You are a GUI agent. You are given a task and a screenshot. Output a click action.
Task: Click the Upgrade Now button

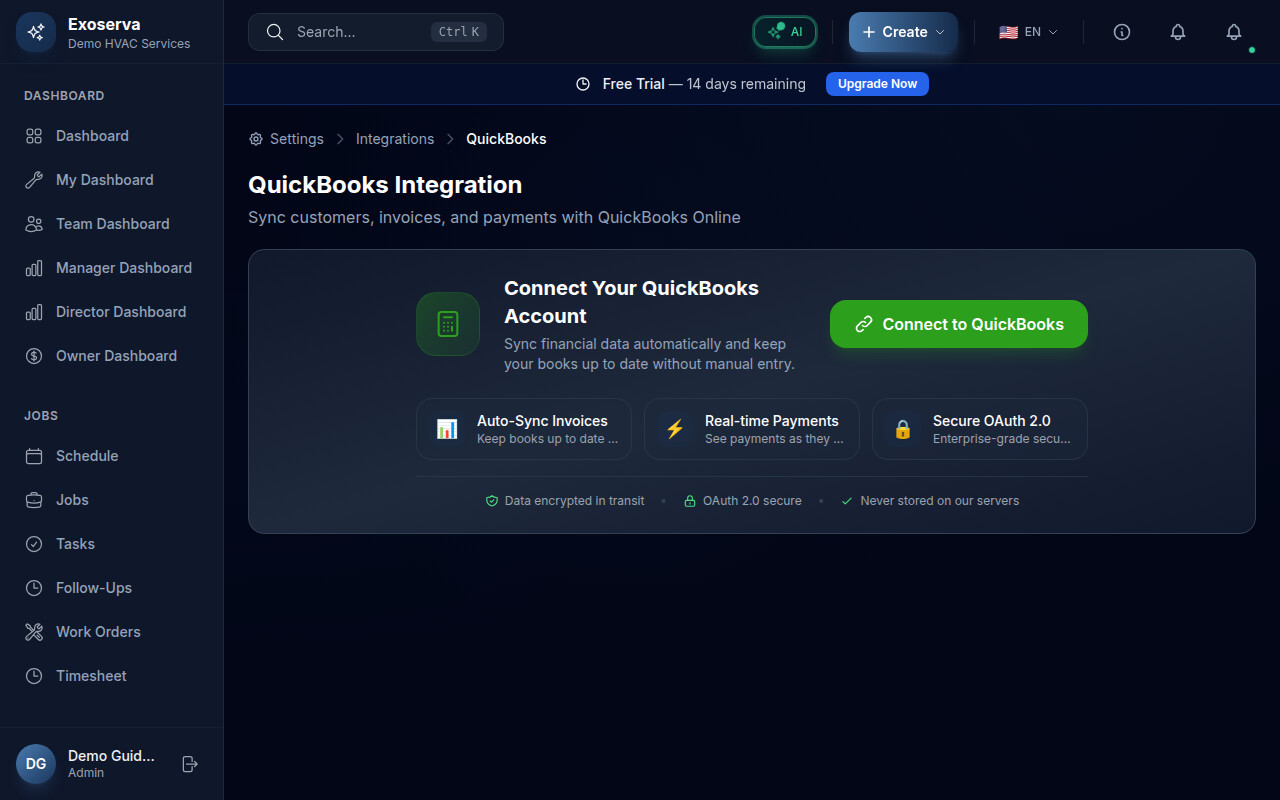877,84
